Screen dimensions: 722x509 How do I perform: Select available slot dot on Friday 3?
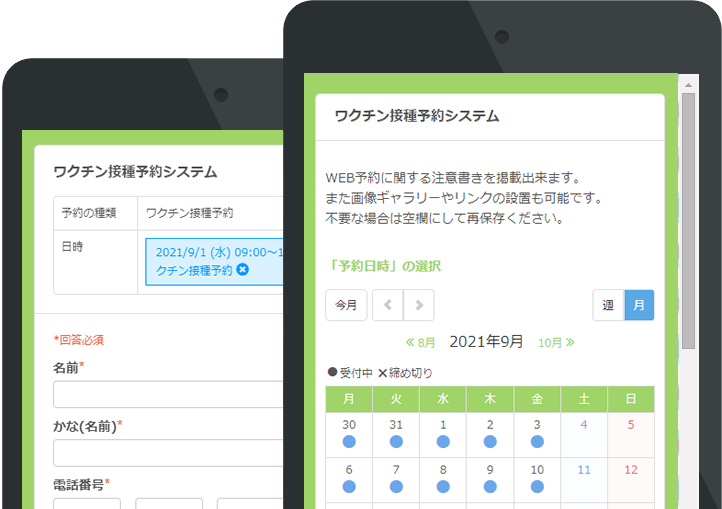tap(537, 441)
